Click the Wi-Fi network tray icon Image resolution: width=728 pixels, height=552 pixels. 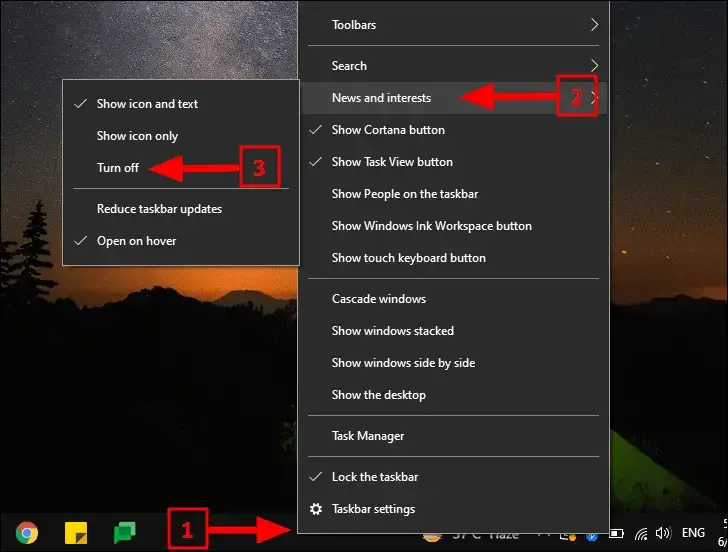click(641, 534)
